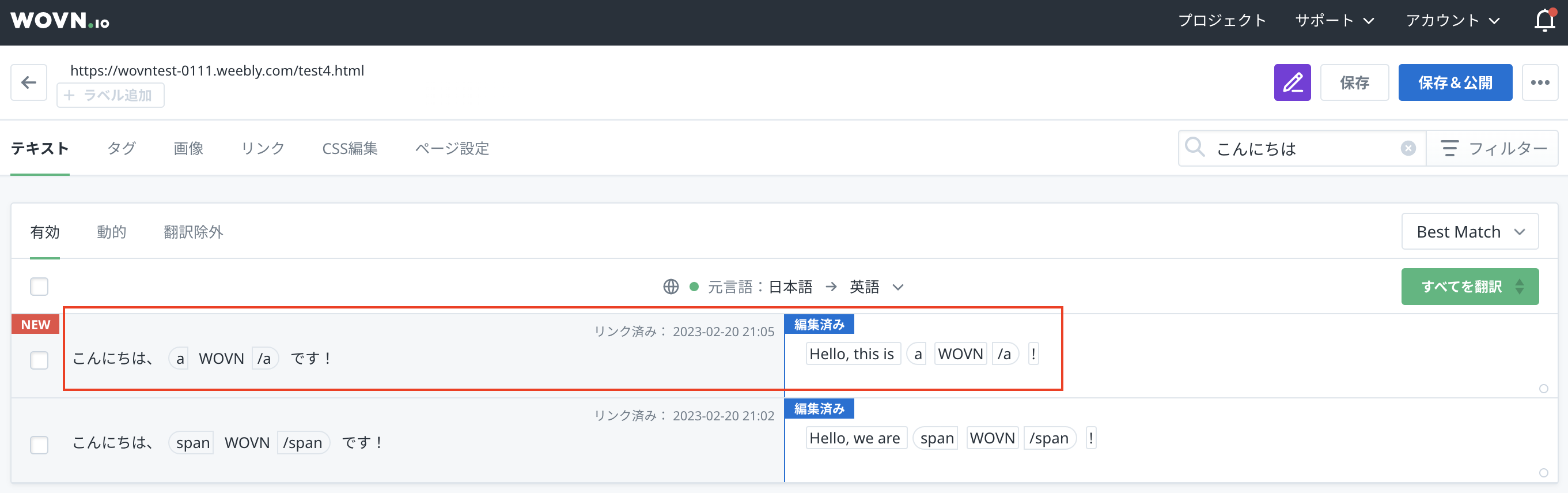Screen dimensions: 1568x493
Task: Clear the search field text
Action: (1408, 148)
